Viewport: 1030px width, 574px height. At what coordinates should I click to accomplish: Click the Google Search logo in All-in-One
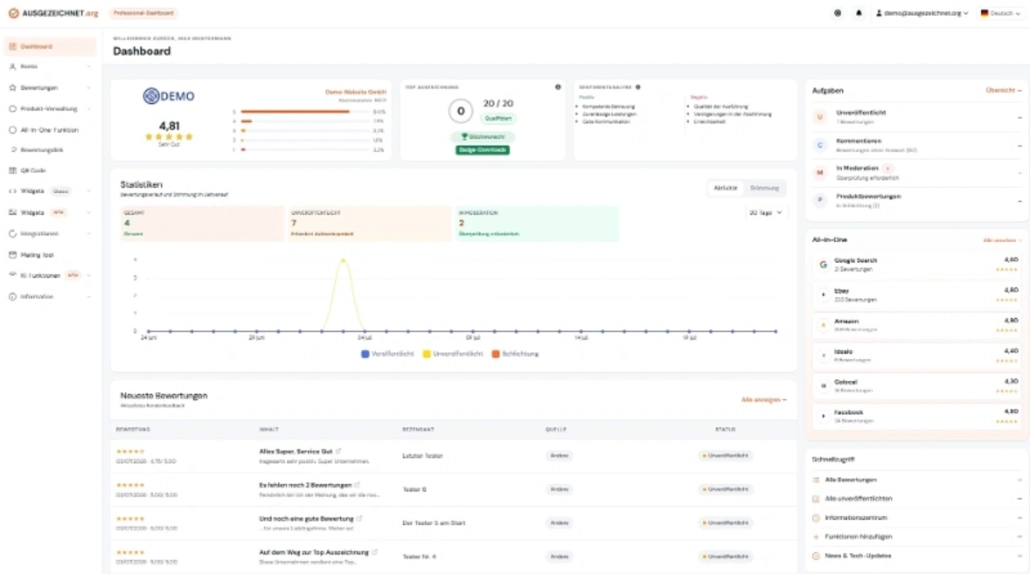[822, 264]
